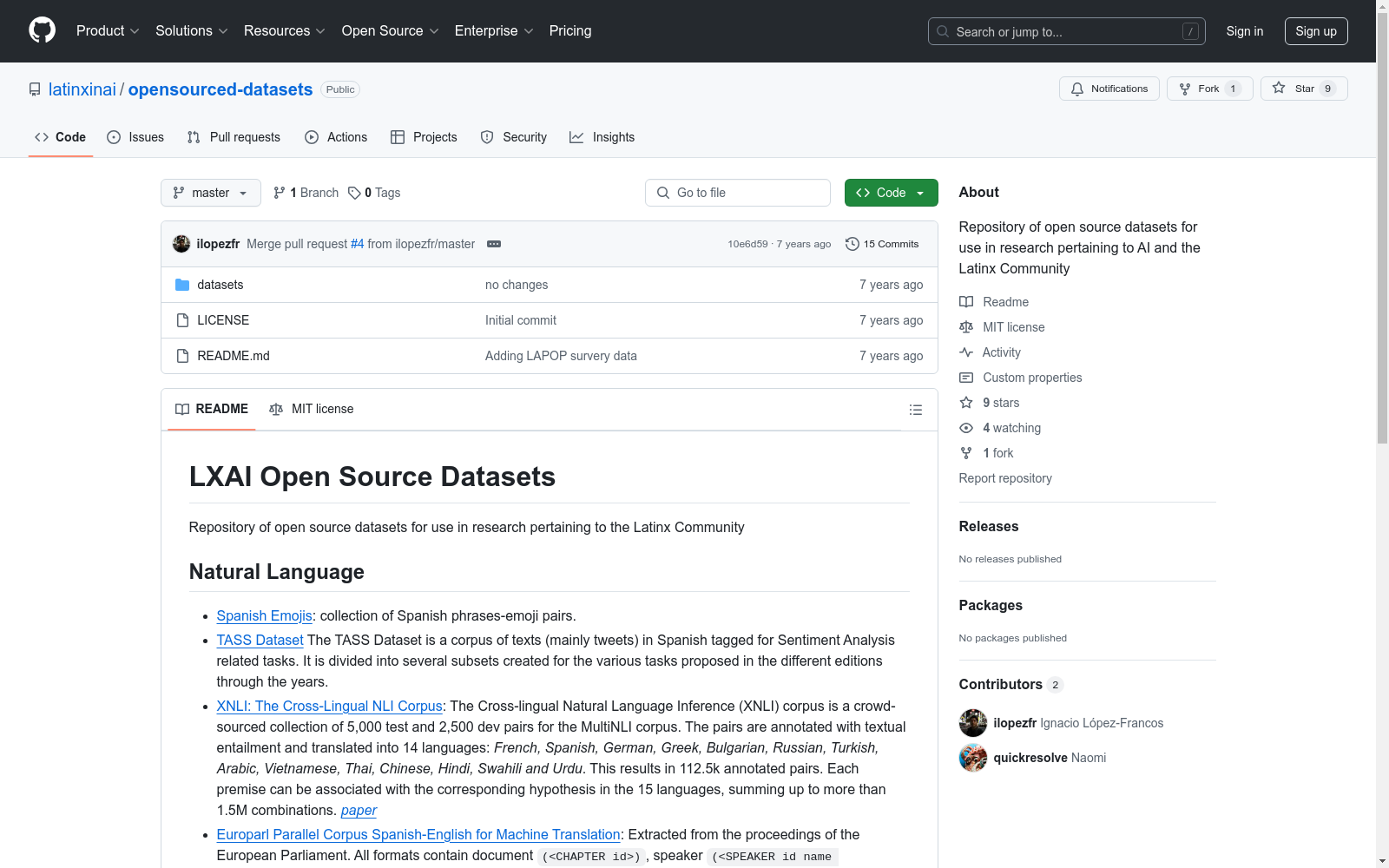Expand the Enterprise menu

[x=494, y=31]
